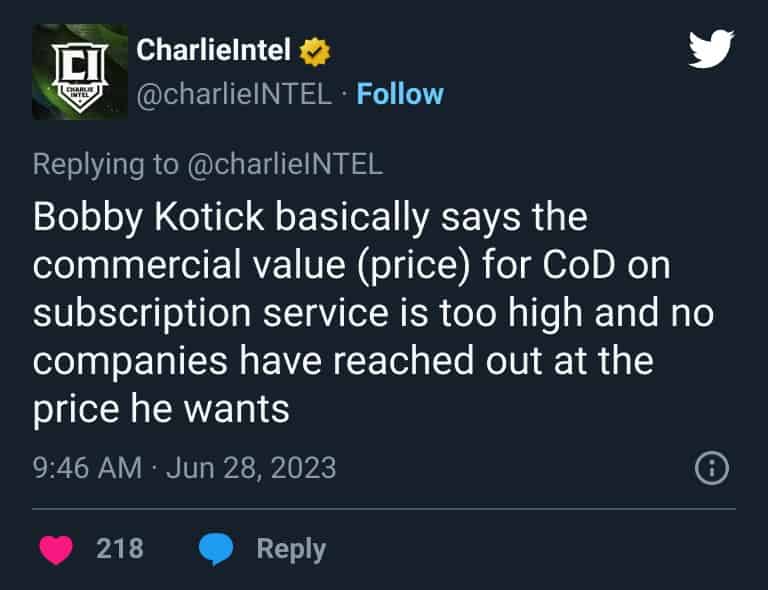
Task: Click the Jun 28, 2023 date
Action: 251,468
